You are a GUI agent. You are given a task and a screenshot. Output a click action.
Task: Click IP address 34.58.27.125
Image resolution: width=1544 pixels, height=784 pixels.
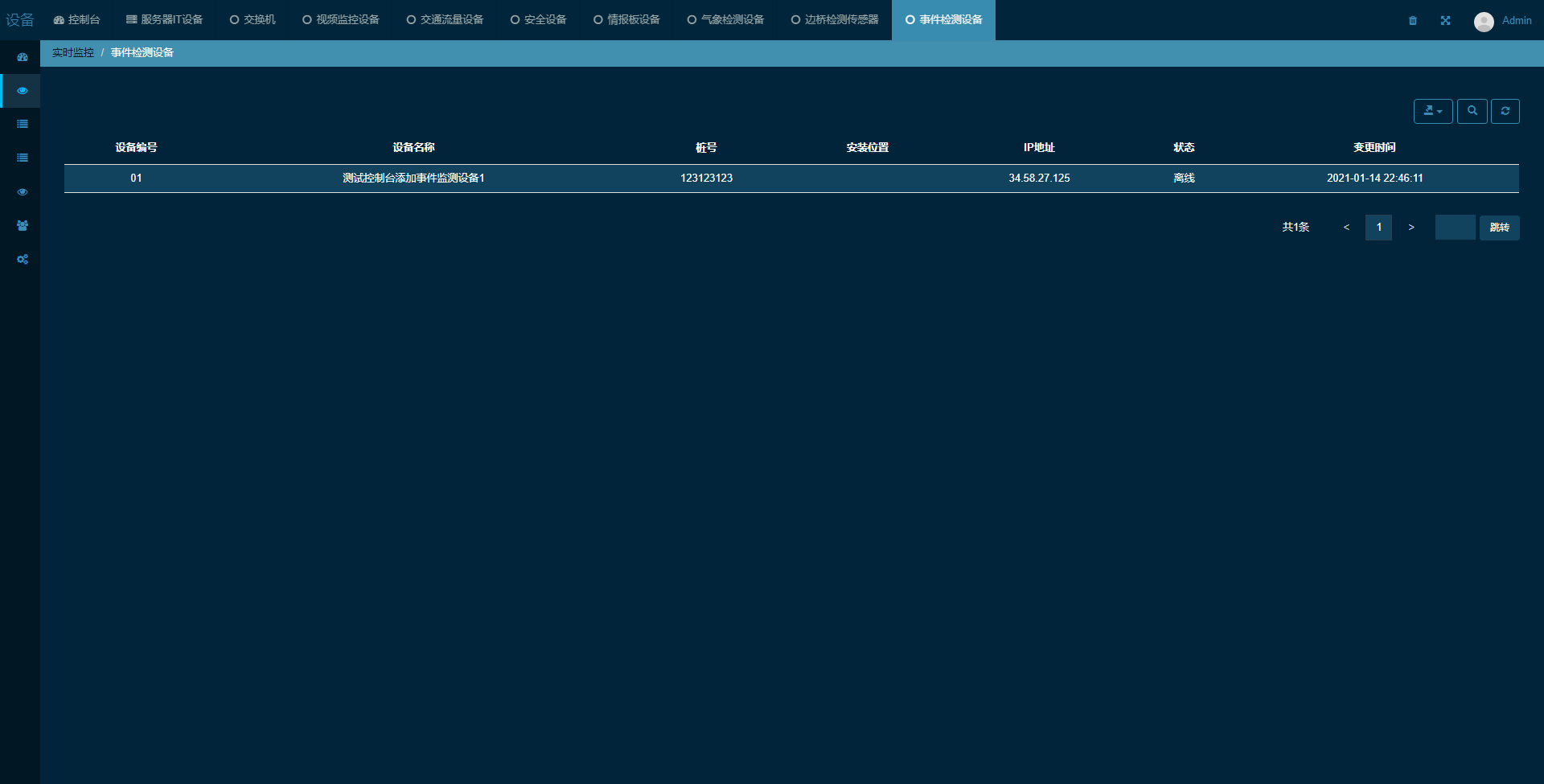pos(1039,179)
